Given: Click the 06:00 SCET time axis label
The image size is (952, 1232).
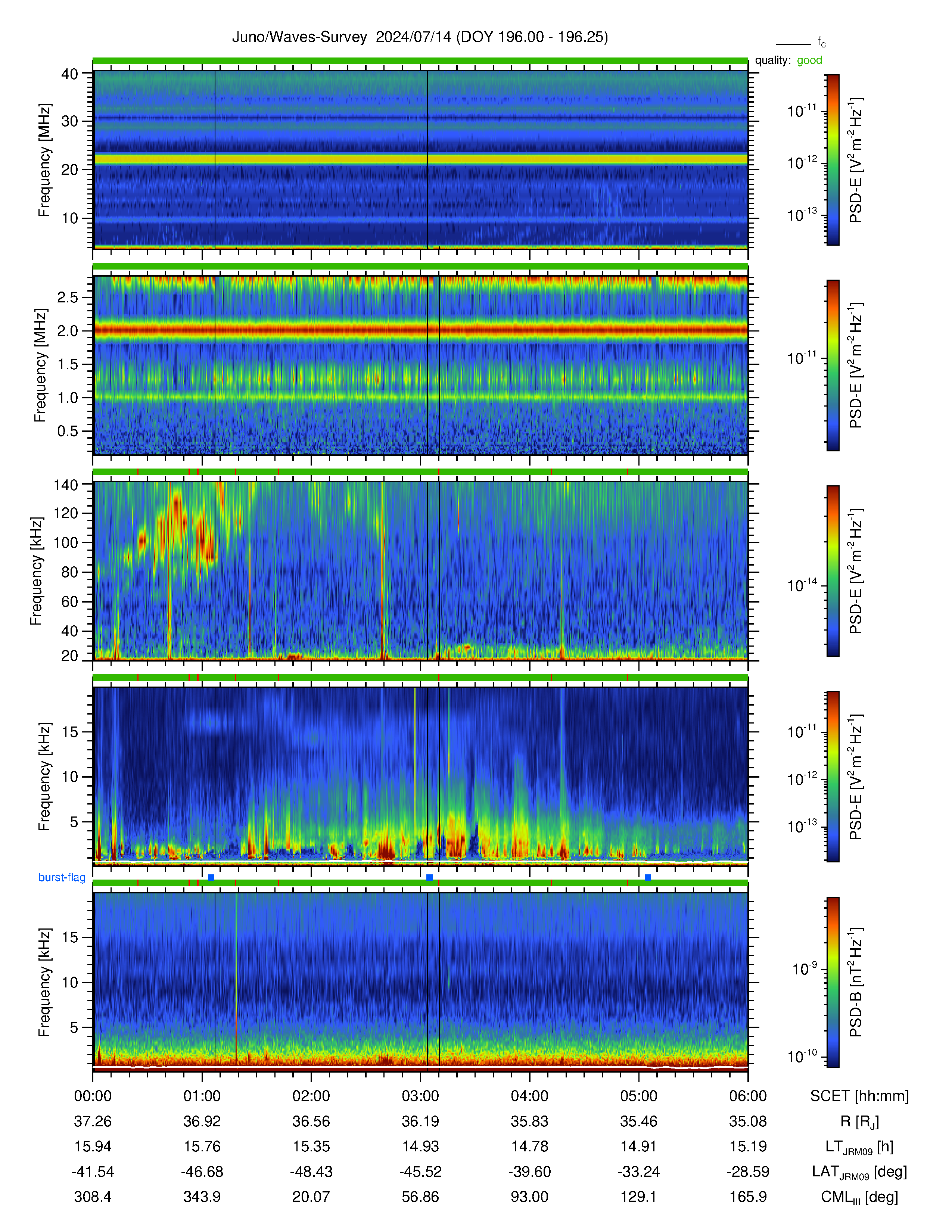Looking at the screenshot, I should coord(748,1095).
